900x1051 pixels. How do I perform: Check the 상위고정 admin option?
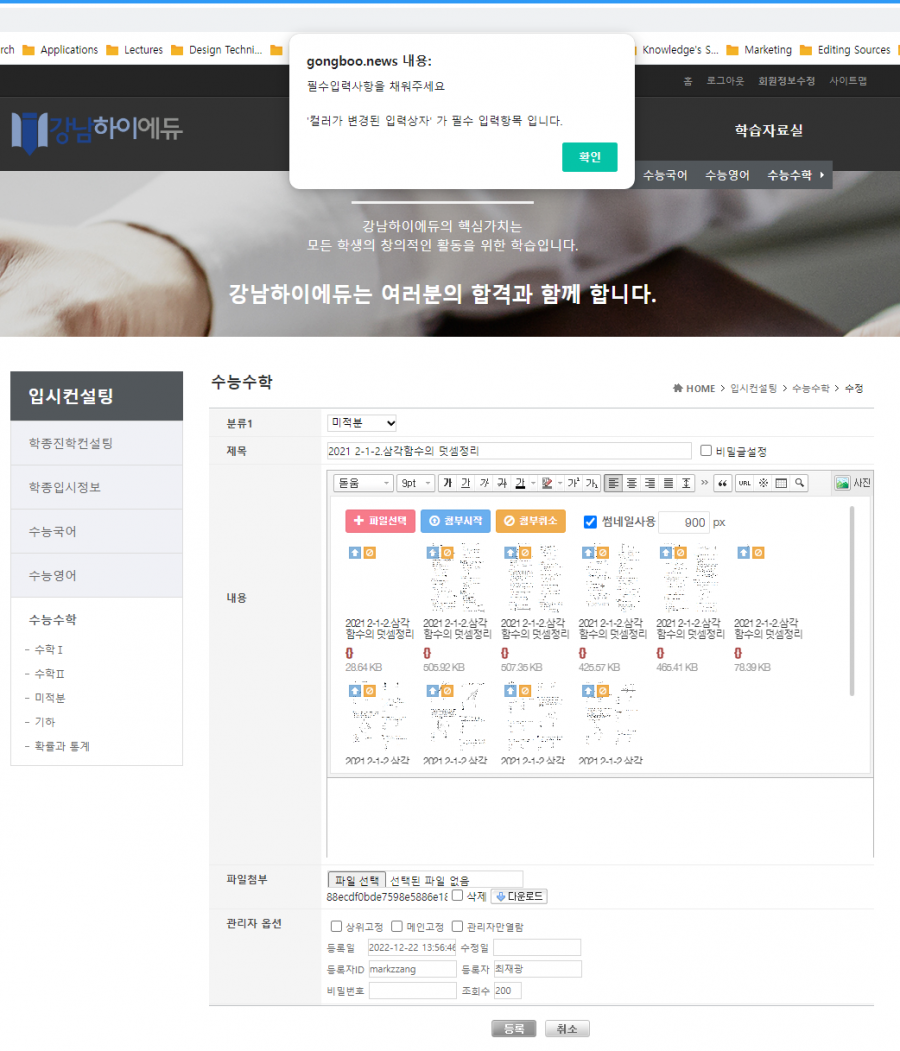(x=336, y=926)
